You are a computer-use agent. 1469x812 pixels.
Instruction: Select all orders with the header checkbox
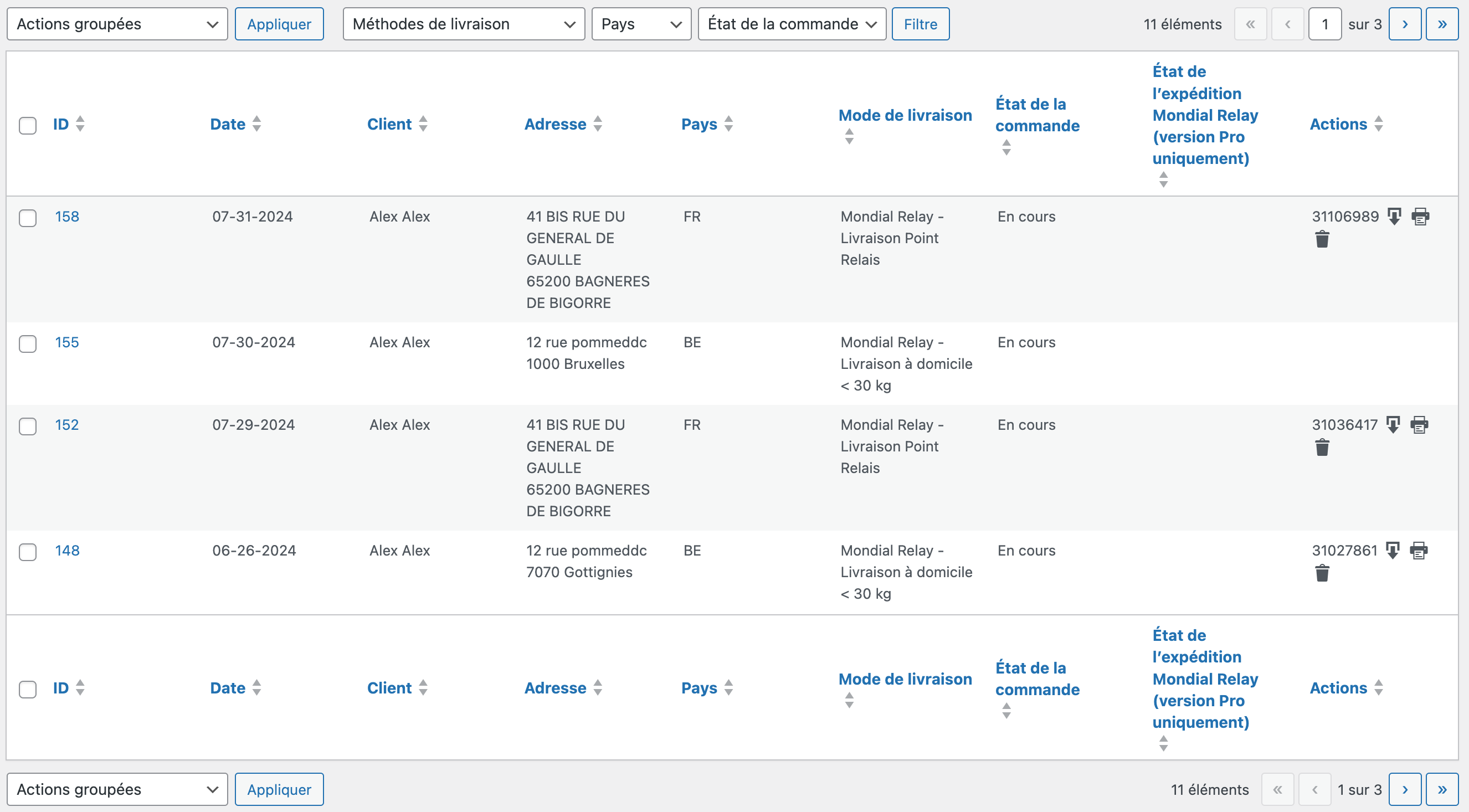(27, 124)
